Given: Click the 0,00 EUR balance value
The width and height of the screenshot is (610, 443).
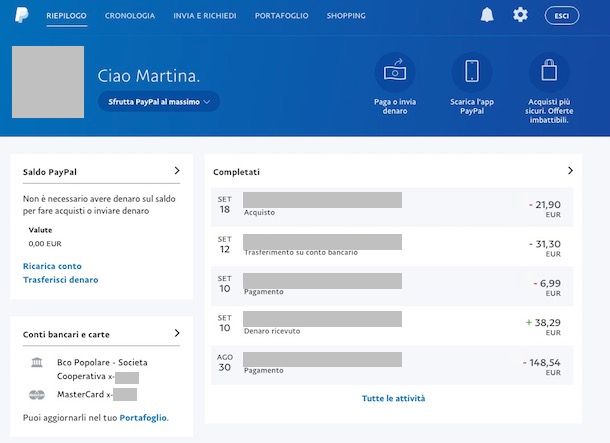Looking at the screenshot, I should pyautogui.click(x=45, y=244).
